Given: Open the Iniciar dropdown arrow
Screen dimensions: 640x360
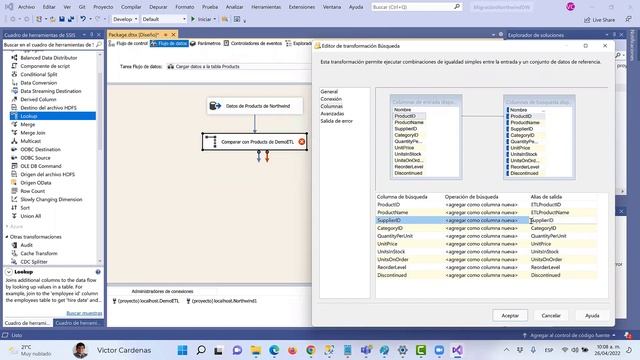Looking at the screenshot, I should (215, 19).
